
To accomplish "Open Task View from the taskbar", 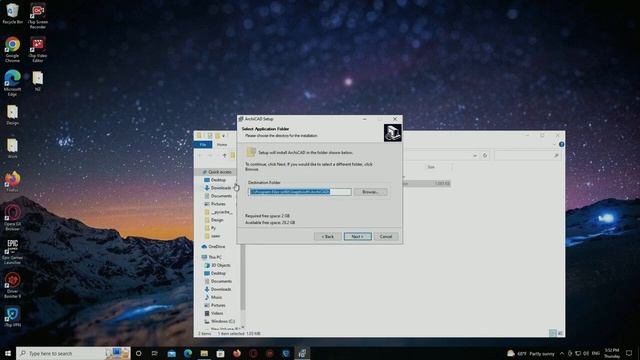I will pos(155,353).
